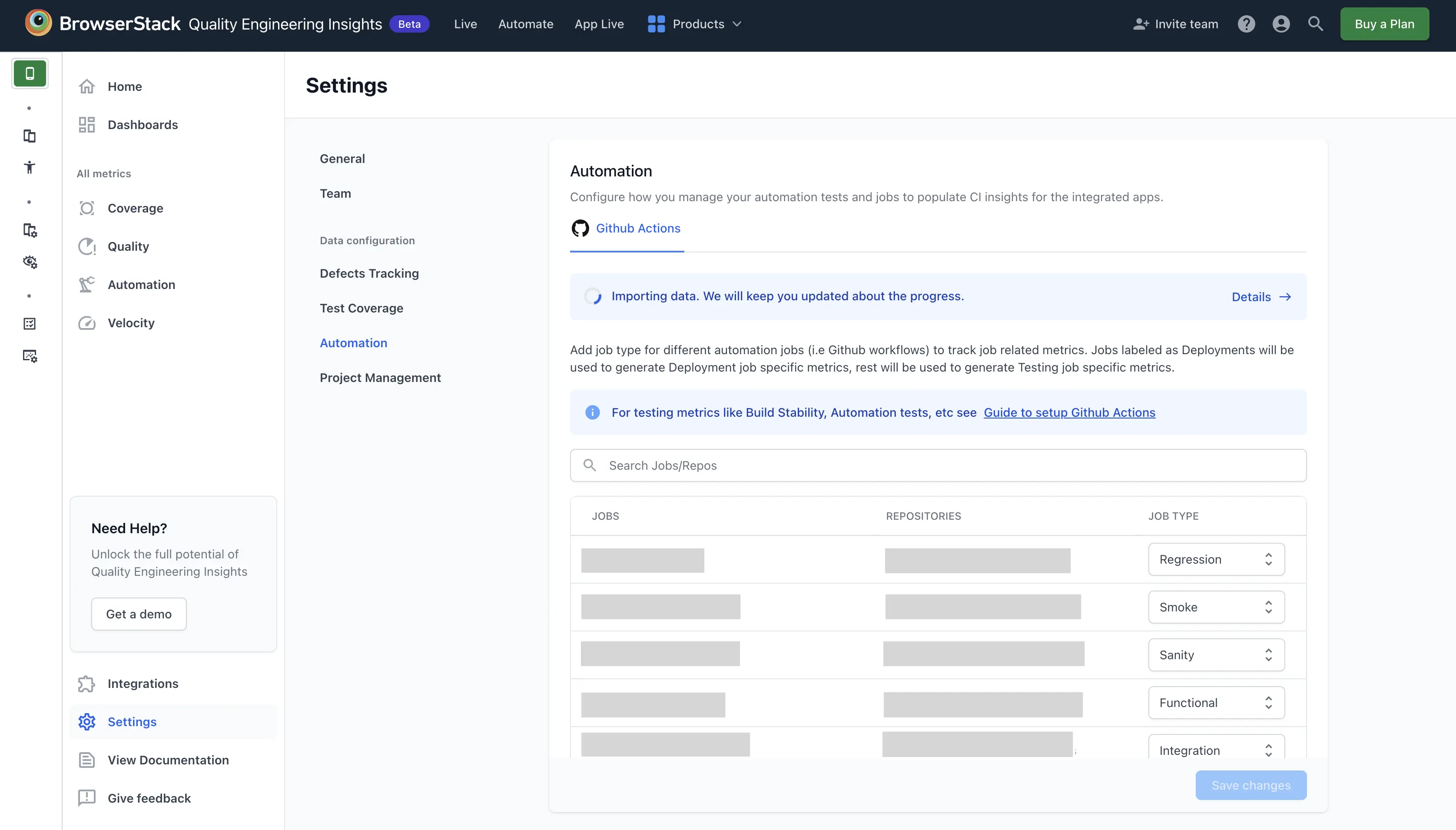Switch to the Github Actions tab
The width and height of the screenshot is (1456, 830).
coord(627,228)
